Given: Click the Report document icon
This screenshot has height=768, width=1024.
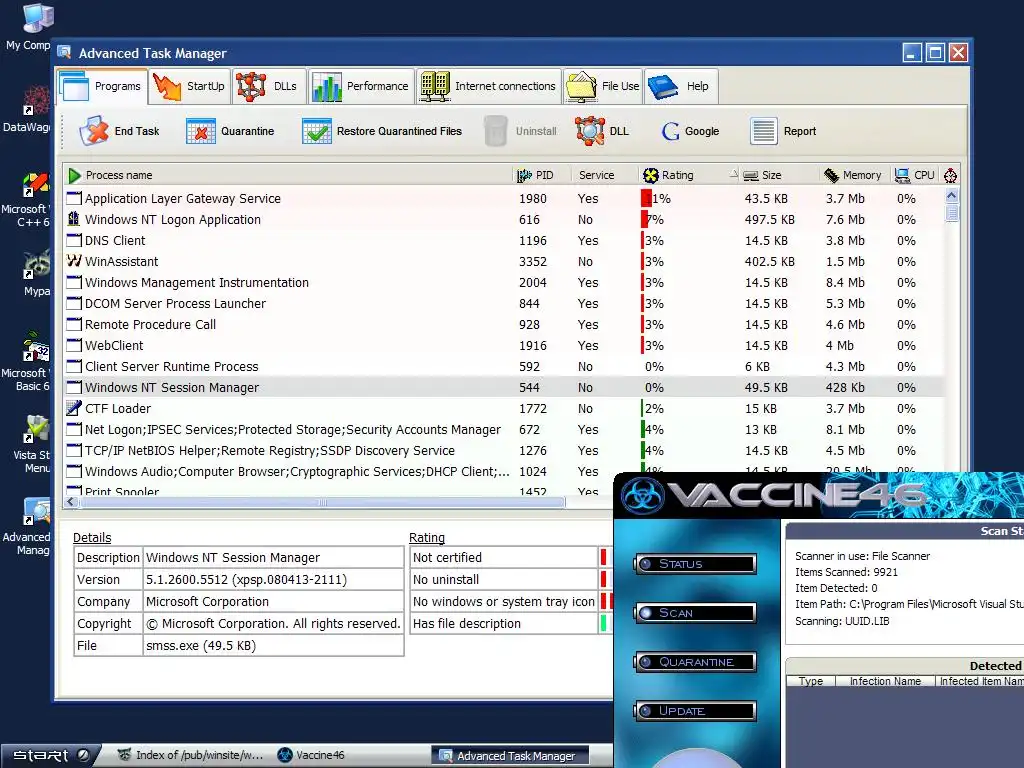Looking at the screenshot, I should (763, 131).
